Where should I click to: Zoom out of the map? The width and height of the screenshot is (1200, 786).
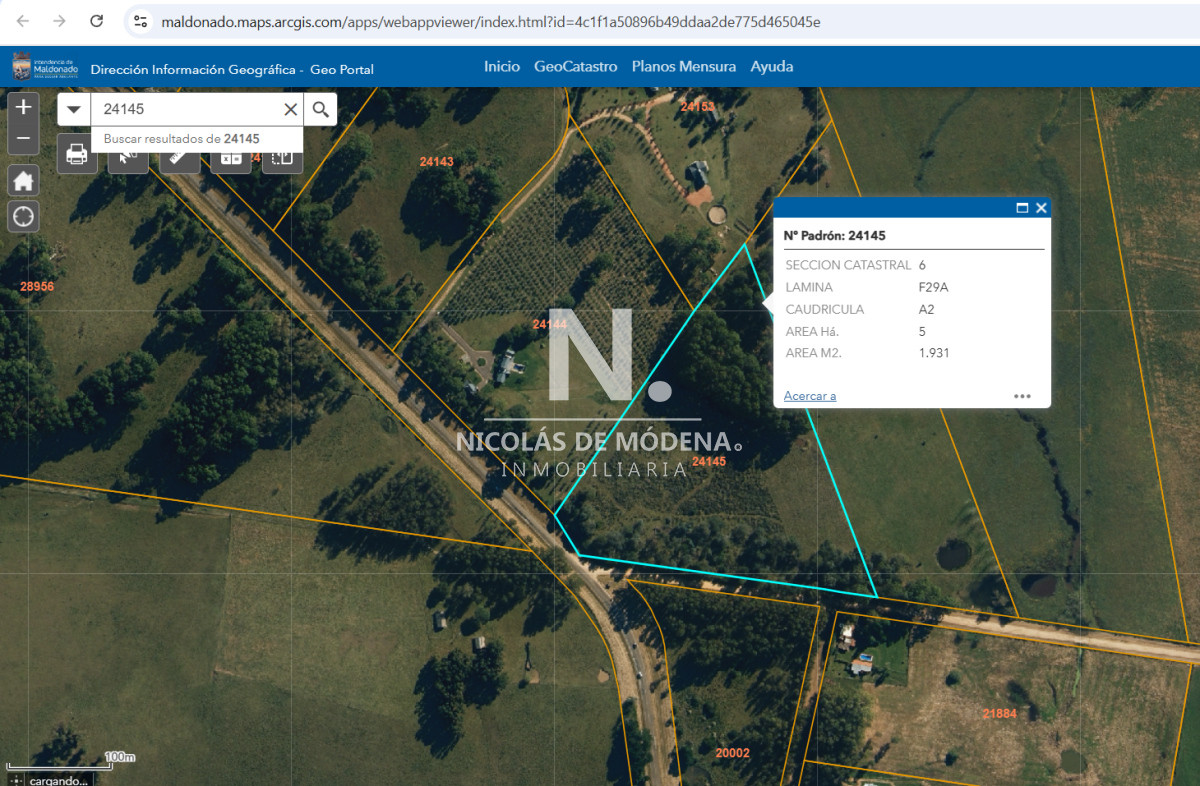pyautogui.click(x=23, y=138)
